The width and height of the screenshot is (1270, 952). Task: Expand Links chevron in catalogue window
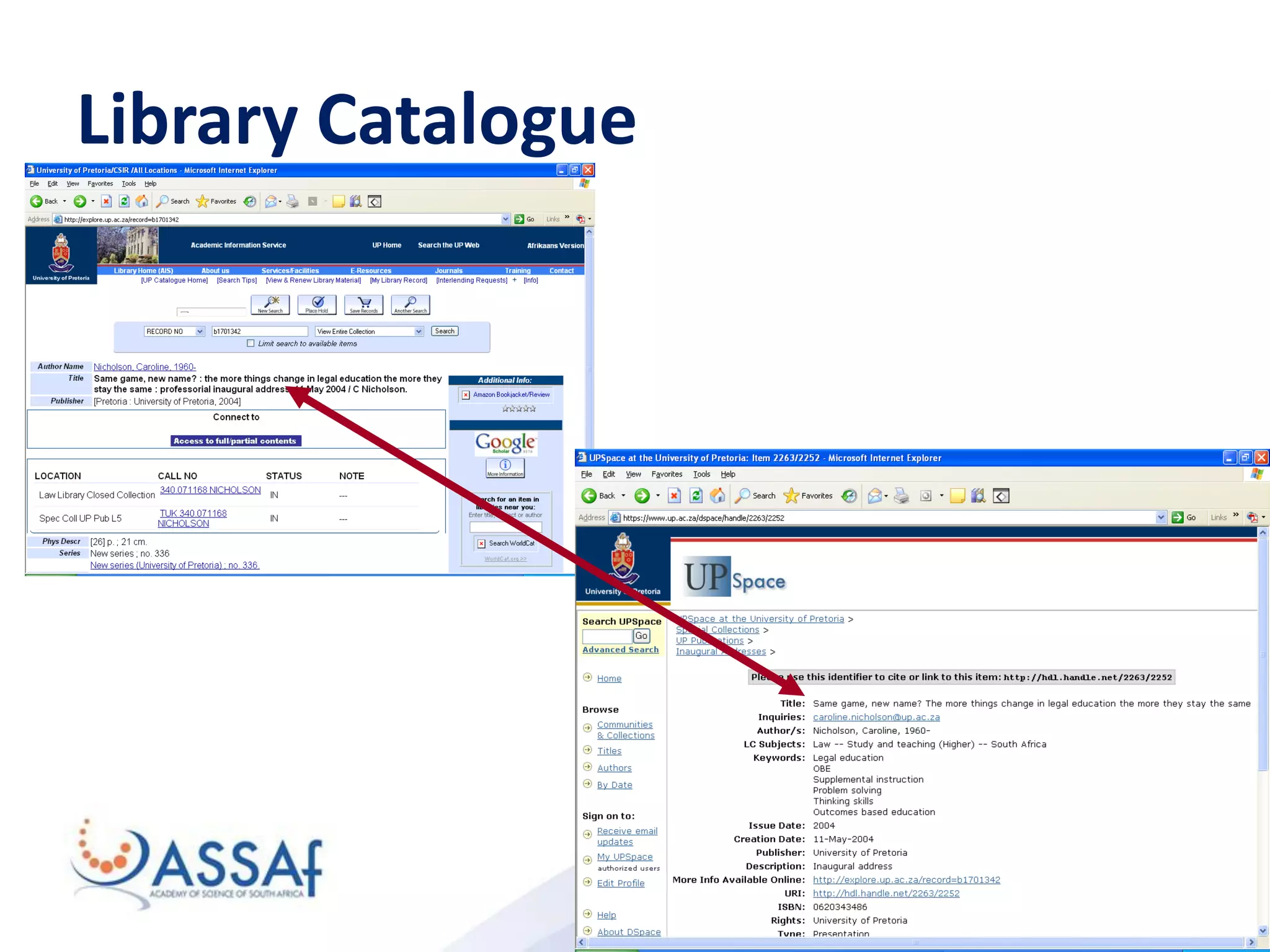(567, 217)
